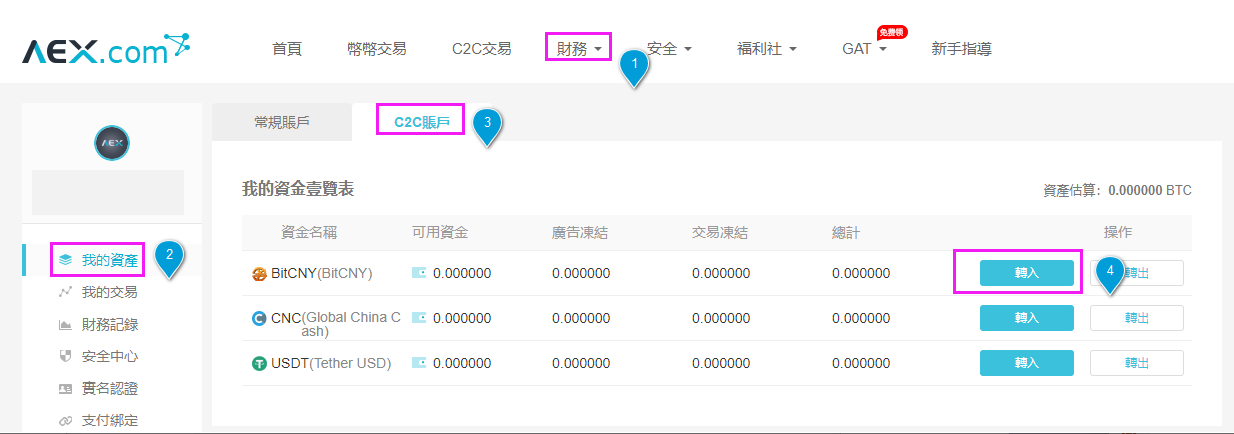
Task: Switch to the C2C賬戶 tab
Action: point(422,122)
